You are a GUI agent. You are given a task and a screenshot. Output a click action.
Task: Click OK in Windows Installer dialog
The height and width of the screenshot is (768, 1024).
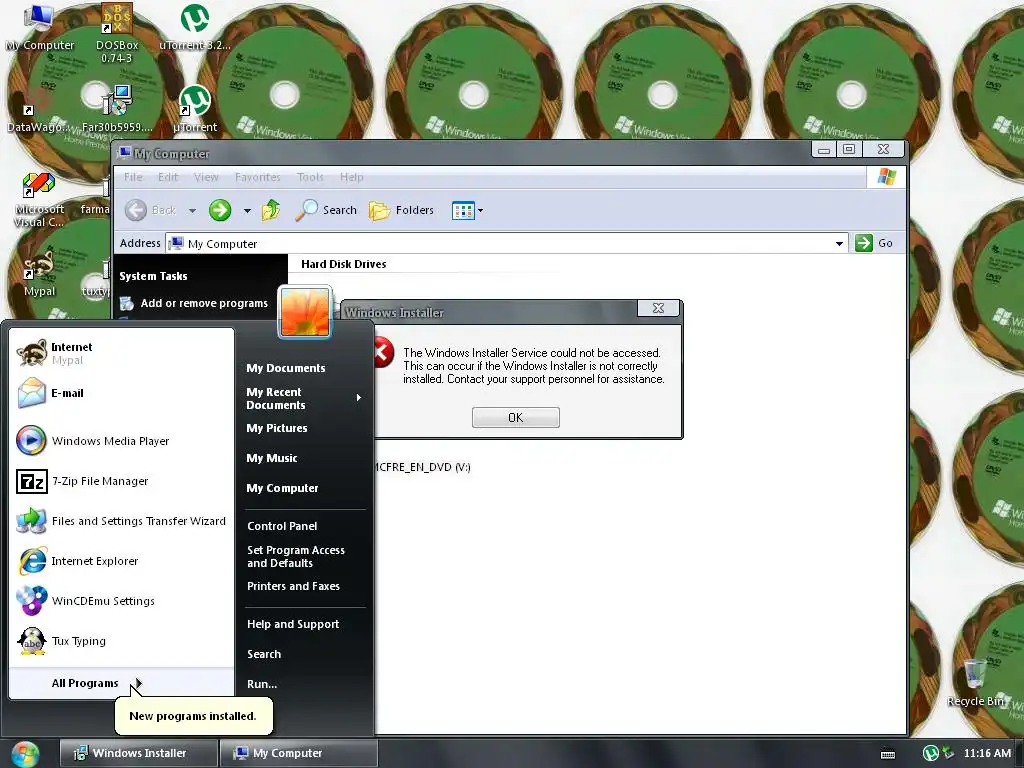(515, 417)
